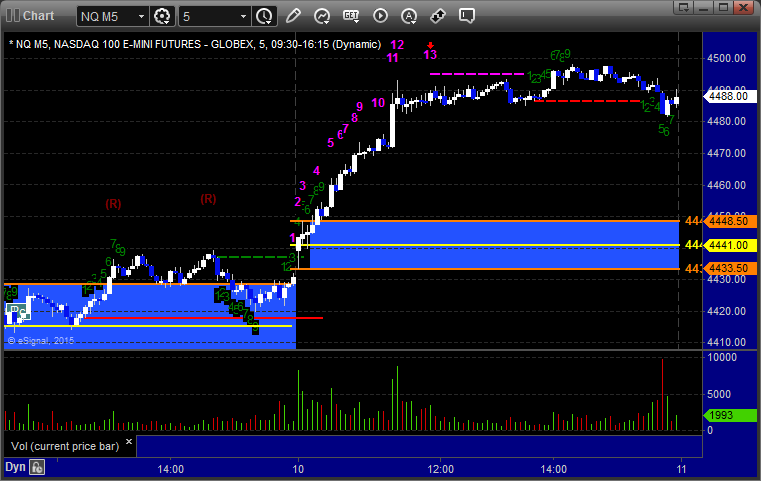Minimize the chart window
761x481 pixels.
tap(704, 7)
